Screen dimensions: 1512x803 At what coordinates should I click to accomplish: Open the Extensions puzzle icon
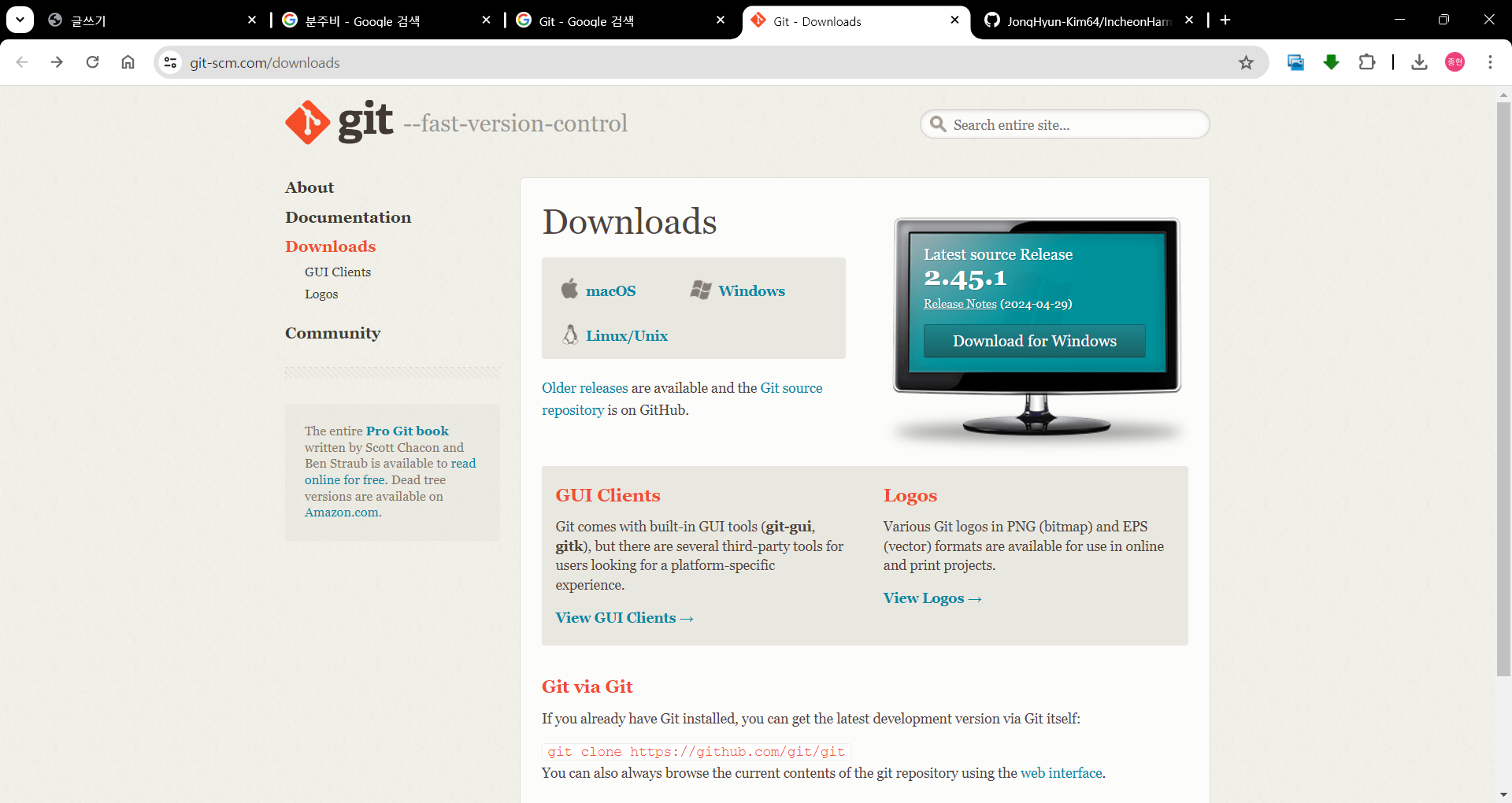pos(1367,62)
